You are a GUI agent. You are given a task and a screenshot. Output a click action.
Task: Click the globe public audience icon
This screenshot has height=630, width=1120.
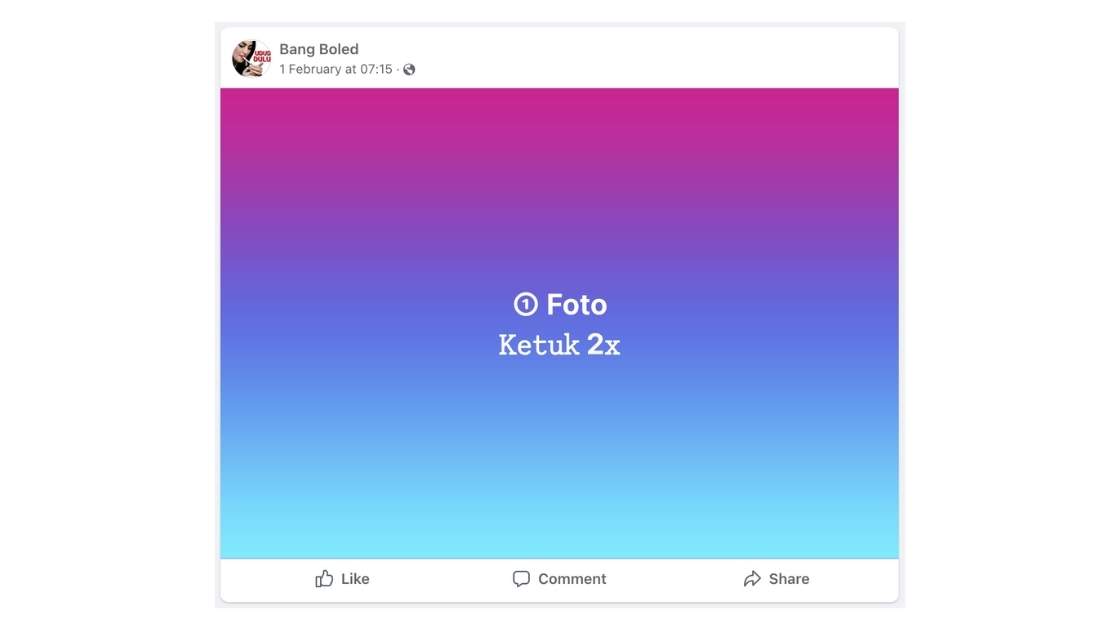pyautogui.click(x=409, y=70)
